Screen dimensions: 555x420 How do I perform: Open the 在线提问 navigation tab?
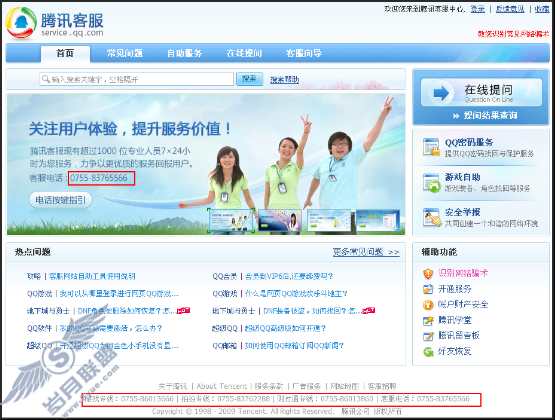pyautogui.click(x=245, y=53)
